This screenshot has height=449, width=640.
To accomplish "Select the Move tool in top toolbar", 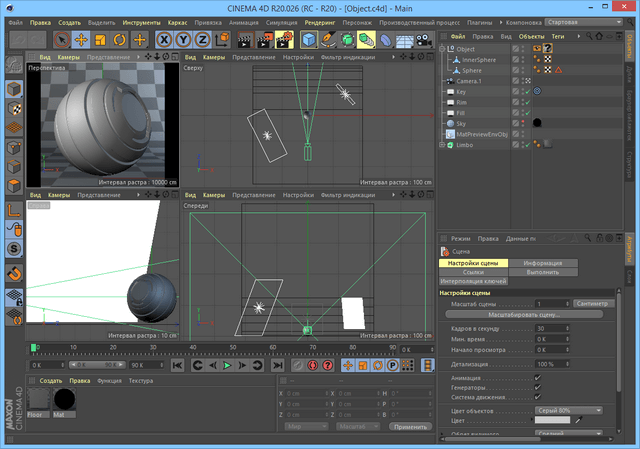I will click(80, 40).
